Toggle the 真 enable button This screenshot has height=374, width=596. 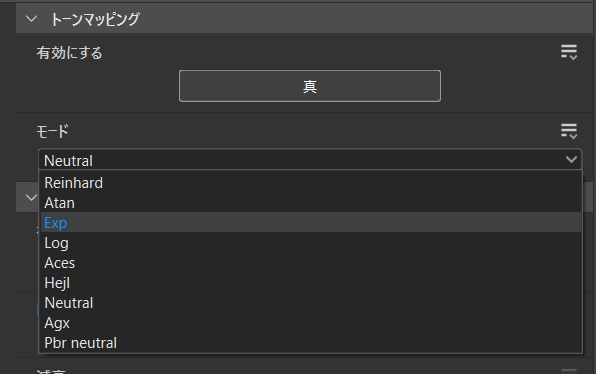coord(310,86)
